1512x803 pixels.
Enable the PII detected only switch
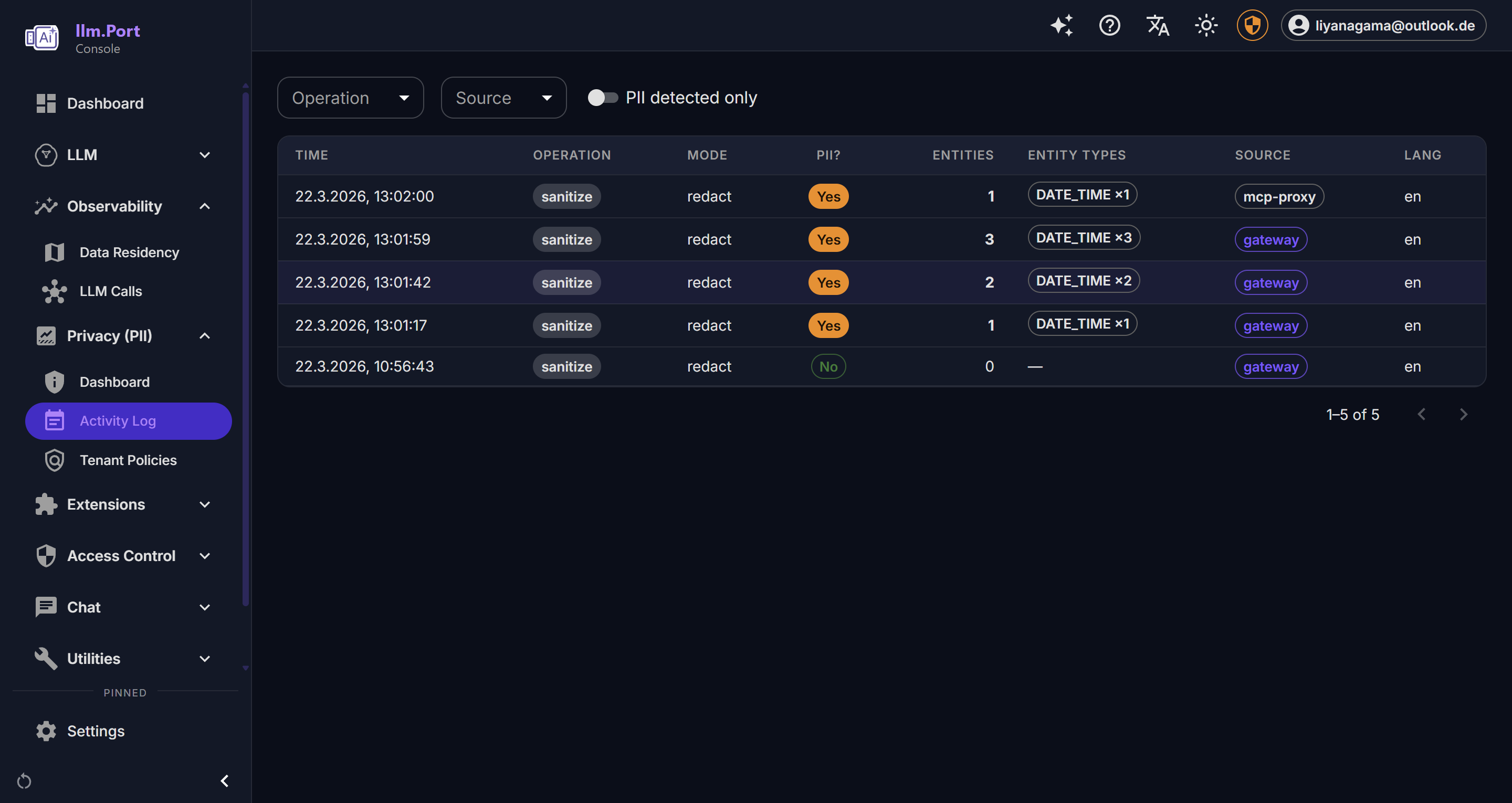[602, 98]
